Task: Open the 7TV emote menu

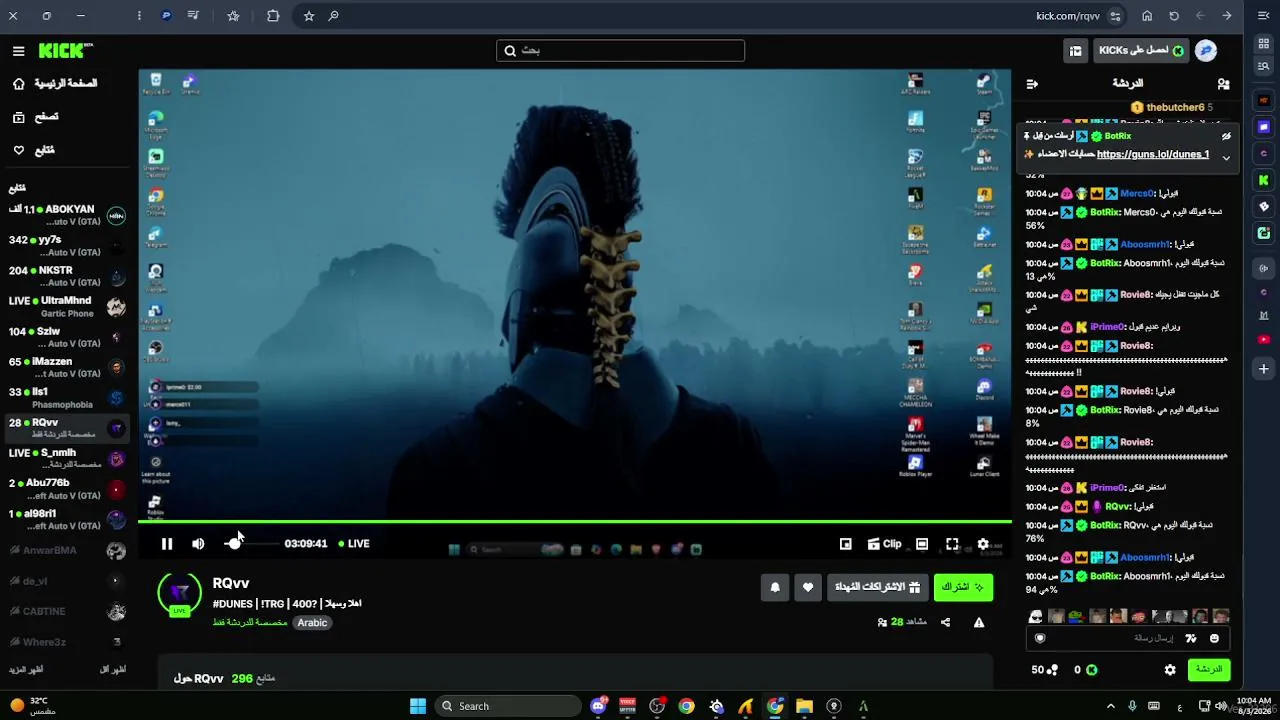Action: click(1191, 638)
